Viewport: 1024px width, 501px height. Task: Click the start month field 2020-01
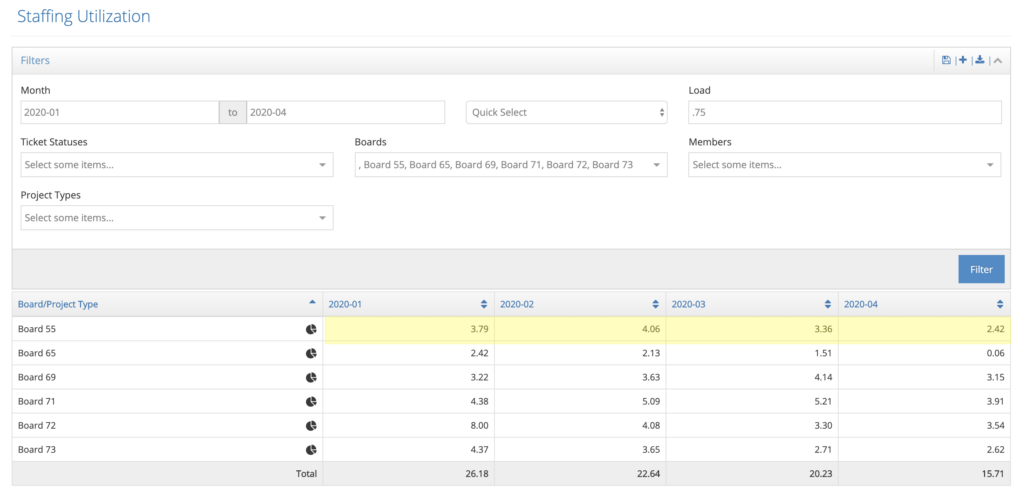pyautogui.click(x=120, y=112)
